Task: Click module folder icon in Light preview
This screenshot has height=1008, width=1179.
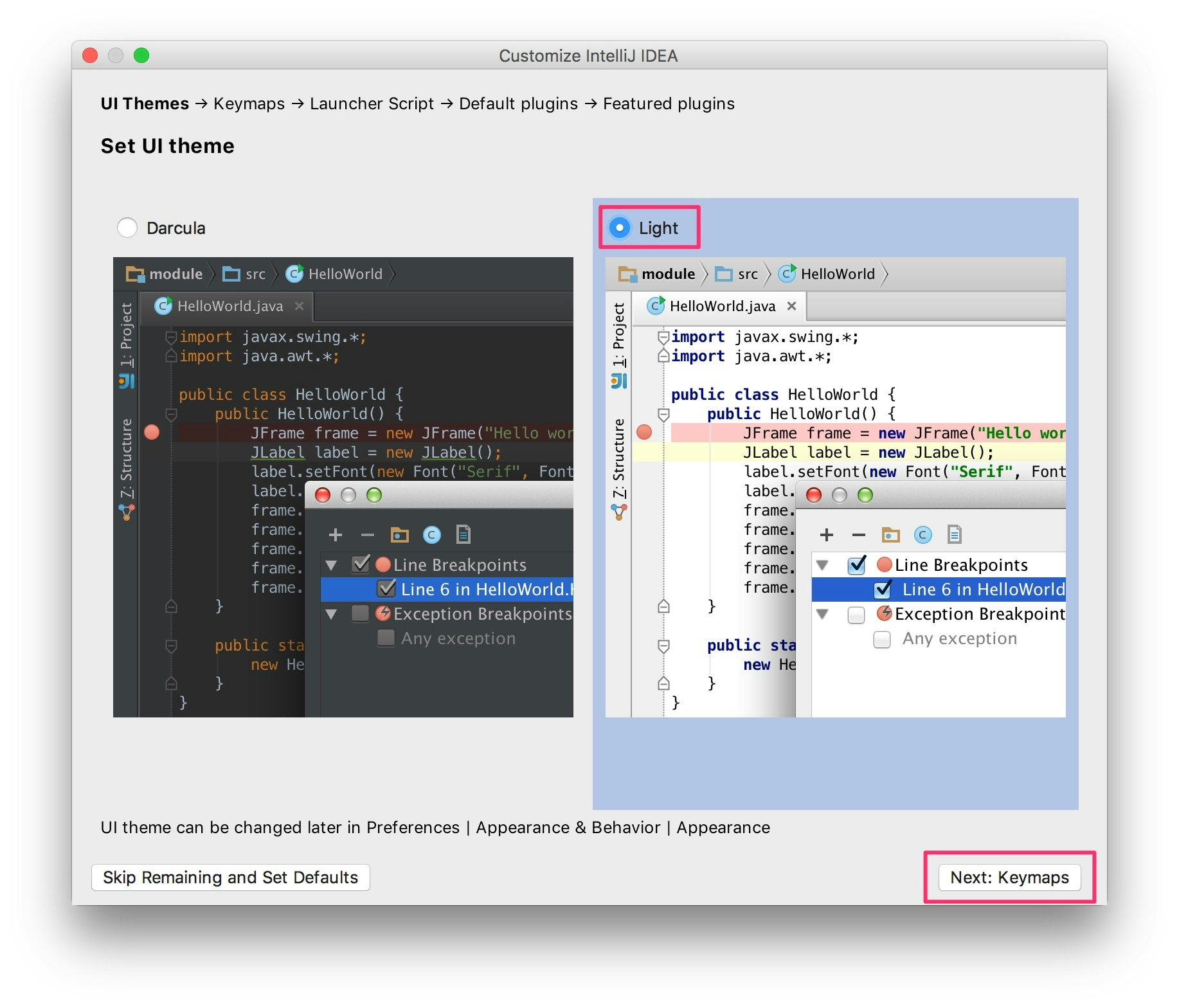Action: pos(627,274)
